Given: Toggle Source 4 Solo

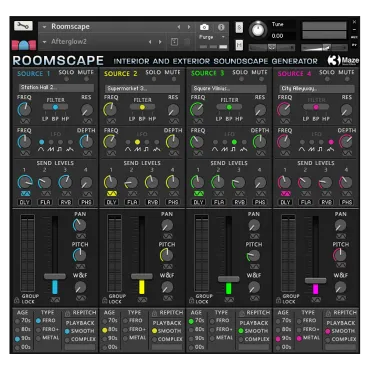Looking at the screenshot, I should [x=327, y=79].
